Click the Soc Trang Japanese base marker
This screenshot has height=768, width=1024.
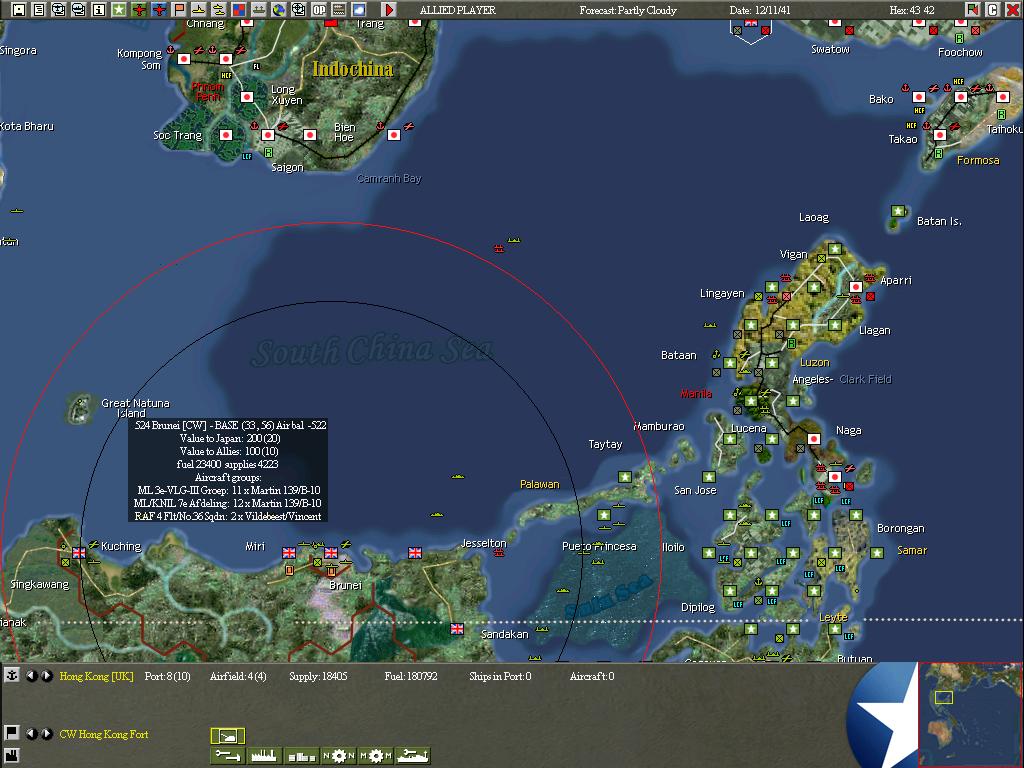226,135
